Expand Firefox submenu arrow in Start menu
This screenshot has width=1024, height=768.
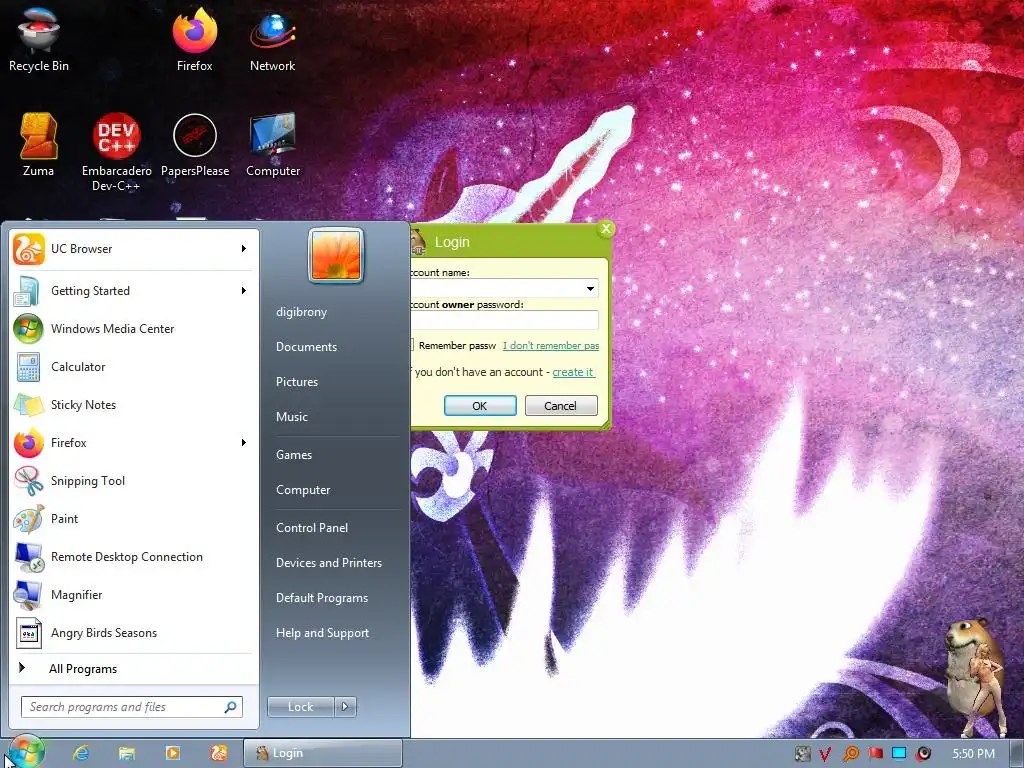244,443
